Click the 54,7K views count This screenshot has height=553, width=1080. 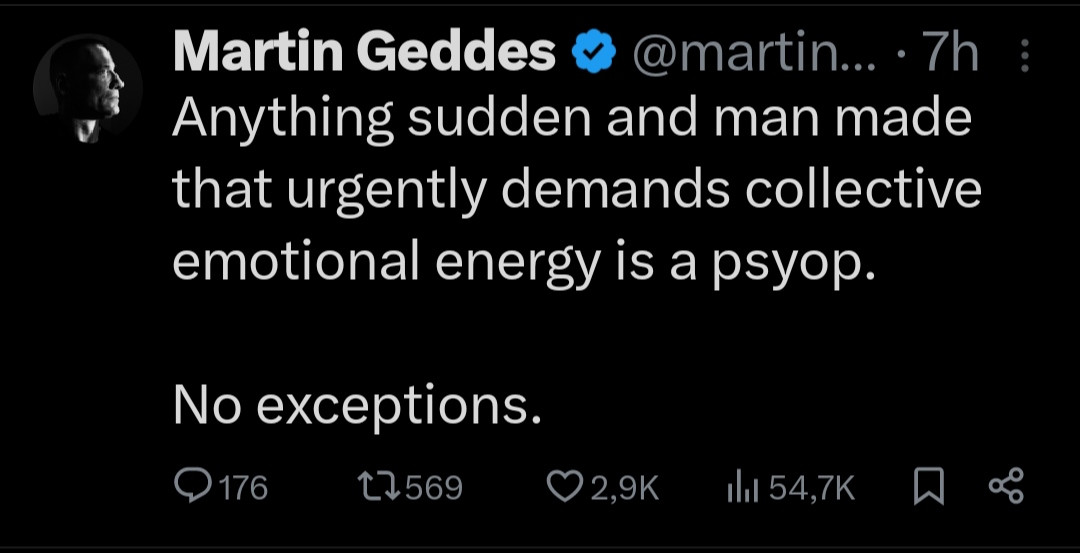pos(812,488)
